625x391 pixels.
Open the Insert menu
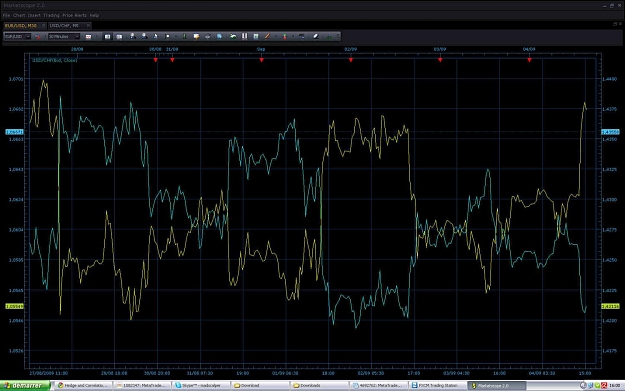tap(34, 15)
